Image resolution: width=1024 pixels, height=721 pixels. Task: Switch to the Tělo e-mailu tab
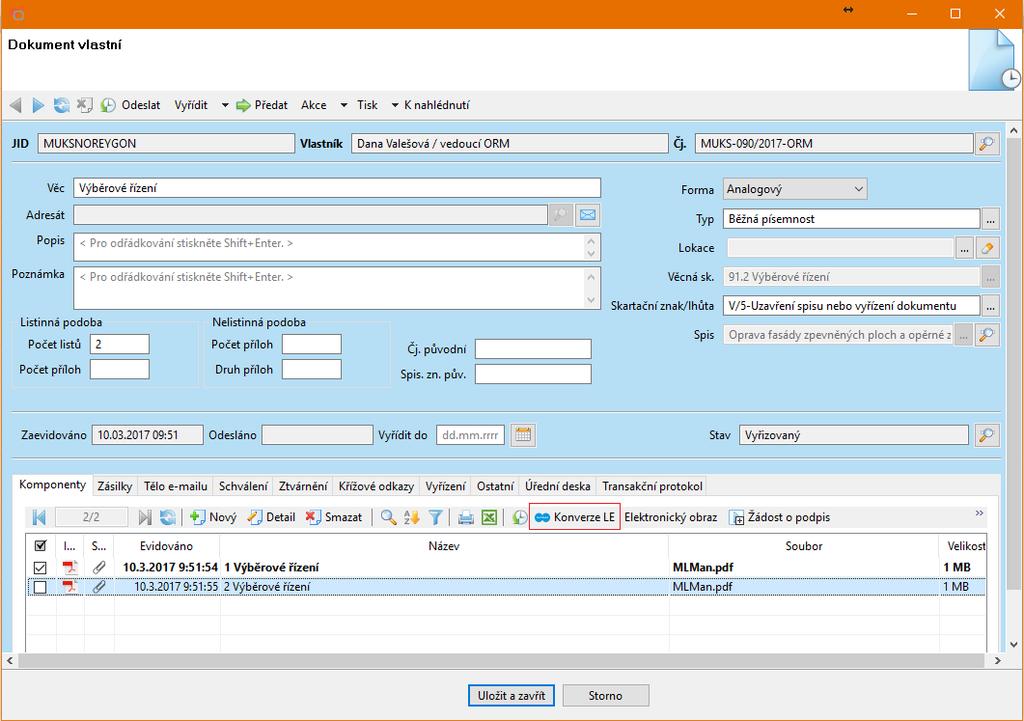click(176, 487)
